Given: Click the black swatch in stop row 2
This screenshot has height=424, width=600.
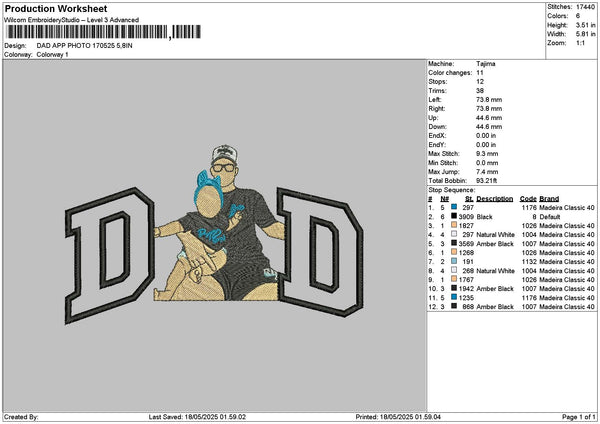Looking at the screenshot, I should 454,216.
